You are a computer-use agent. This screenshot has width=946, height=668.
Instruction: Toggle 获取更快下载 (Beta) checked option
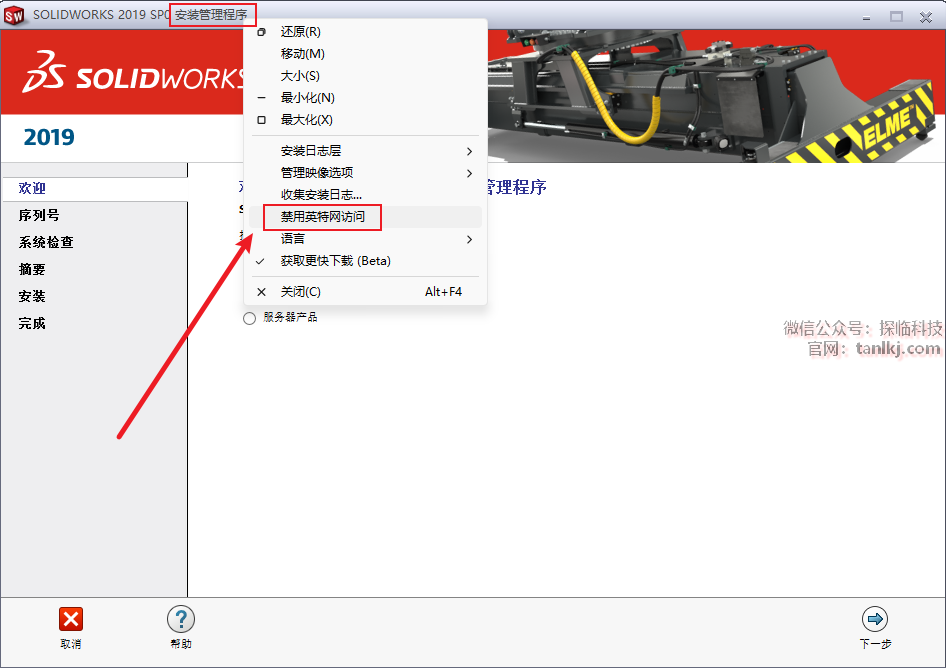point(364,261)
